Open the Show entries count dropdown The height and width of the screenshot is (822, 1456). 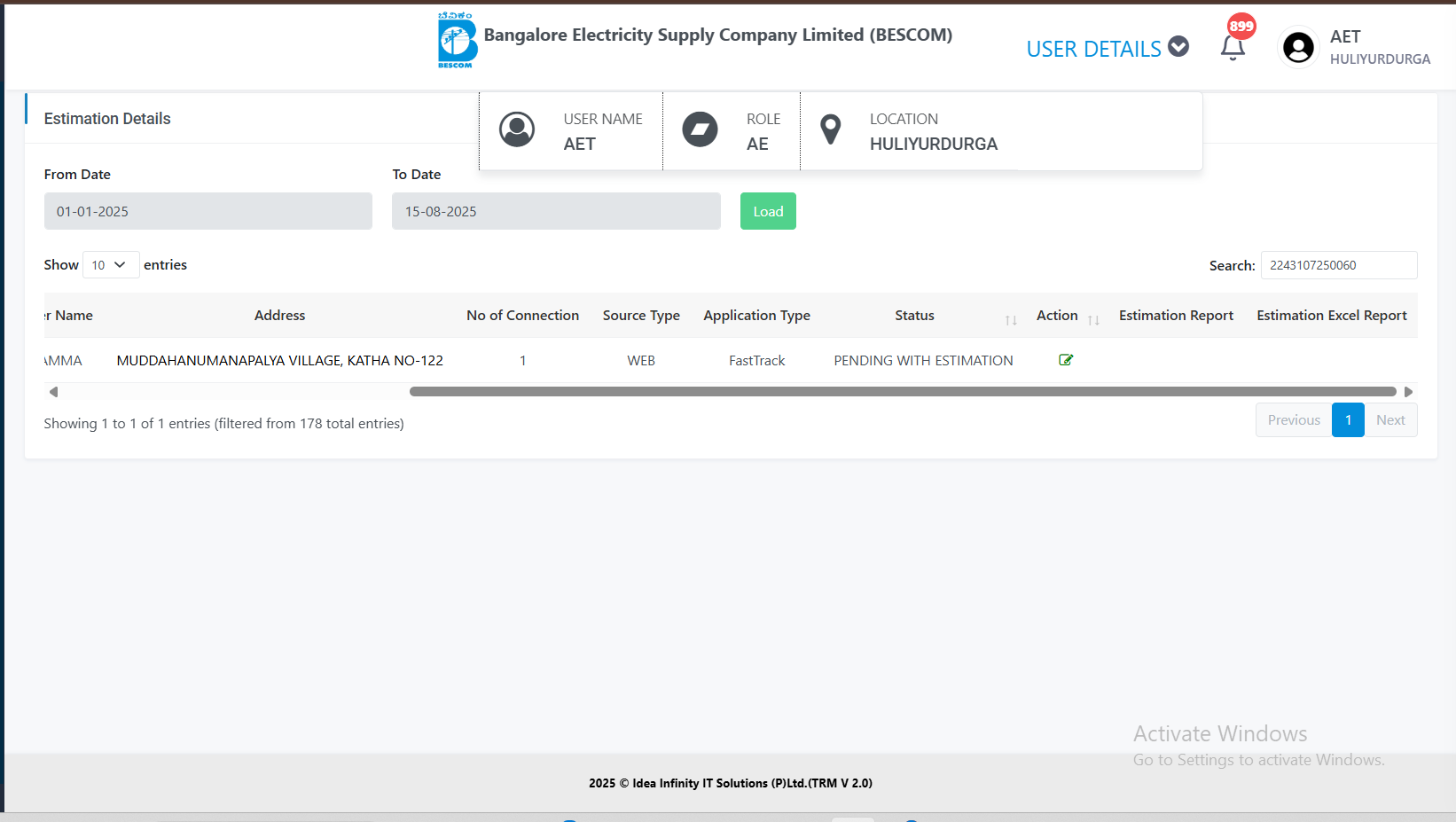110,265
